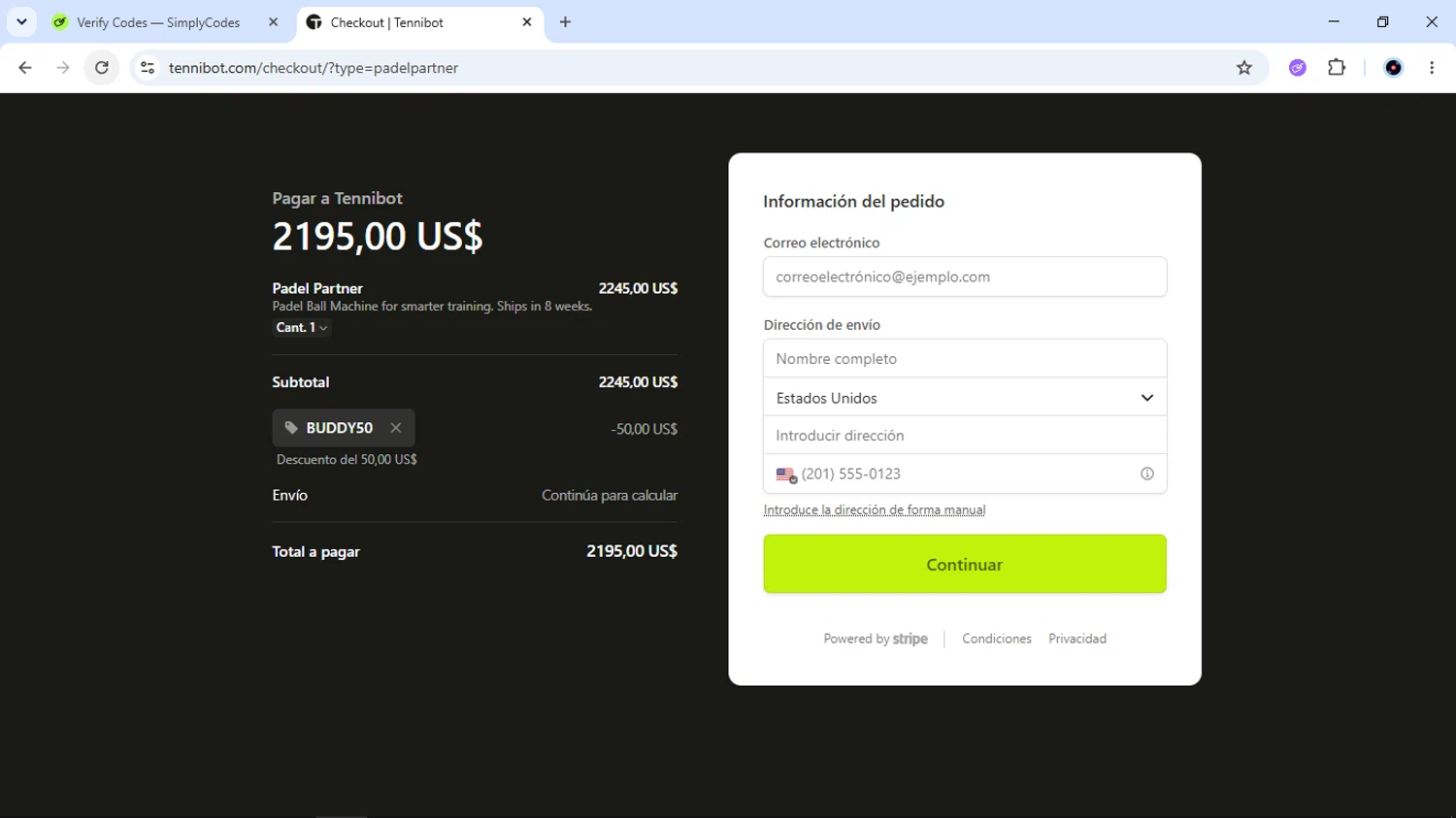Open the tab search dropdown arrow
This screenshot has height=818, width=1456.
tap(21, 21)
